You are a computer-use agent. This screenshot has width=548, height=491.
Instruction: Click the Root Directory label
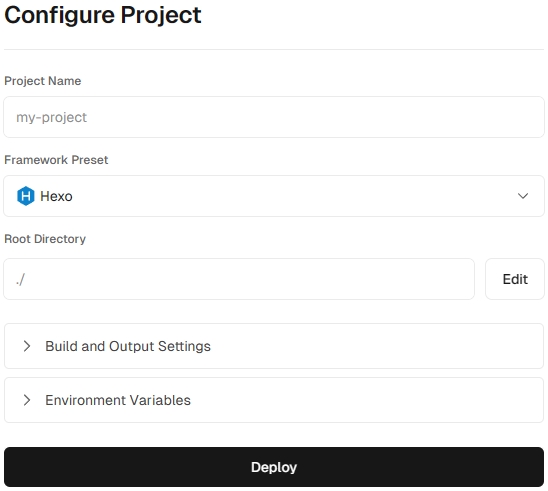45,239
